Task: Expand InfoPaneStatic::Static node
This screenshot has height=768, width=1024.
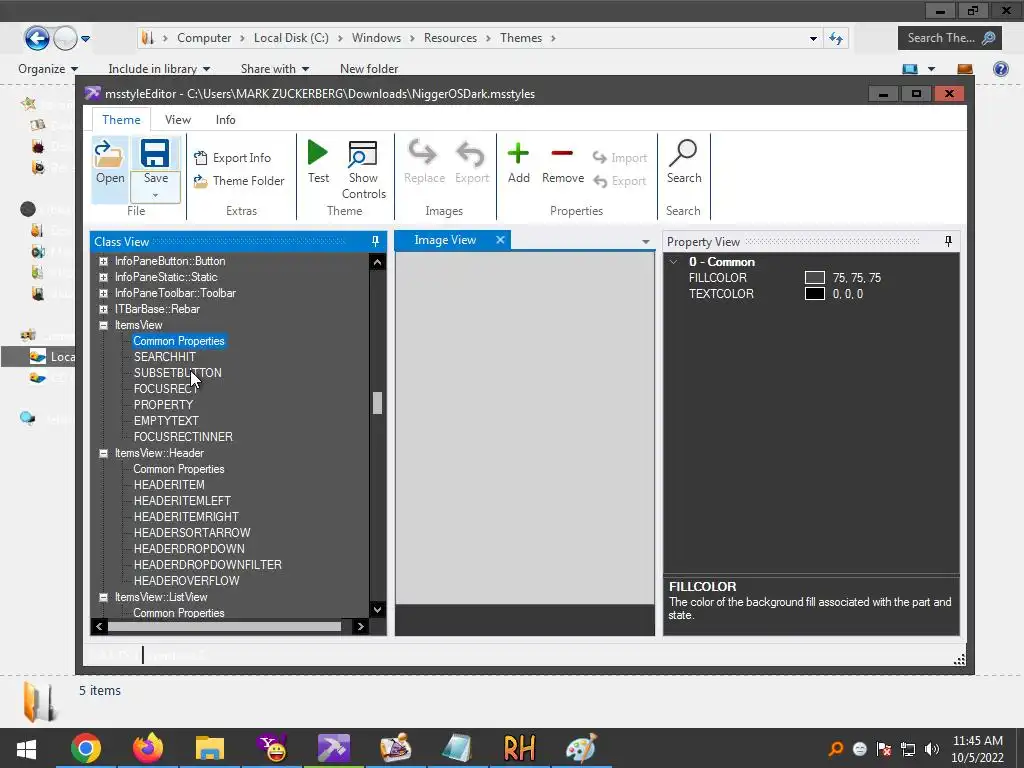Action: coord(103,277)
